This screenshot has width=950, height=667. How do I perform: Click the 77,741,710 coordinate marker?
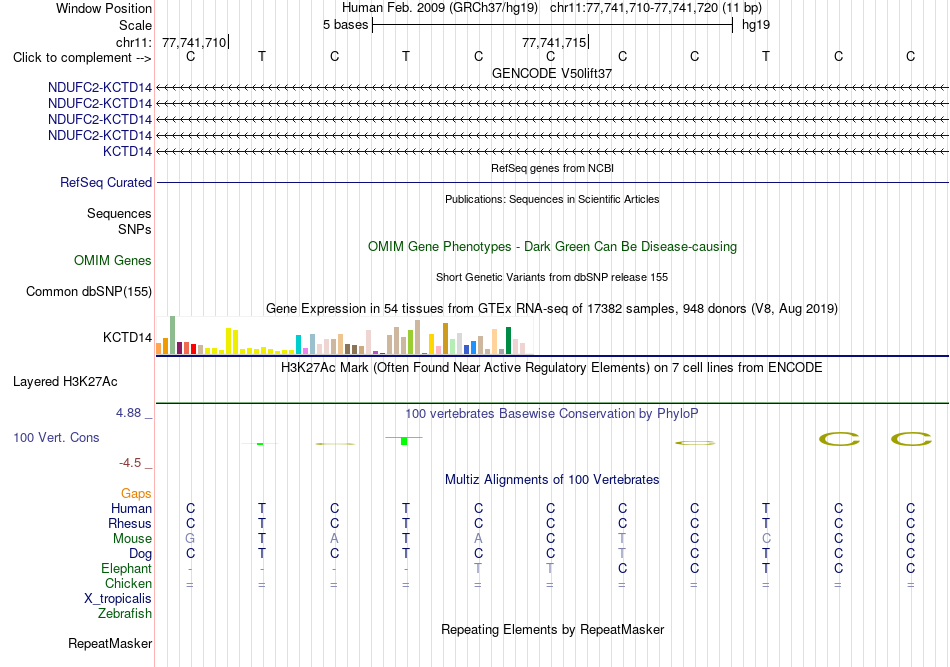(x=194, y=42)
